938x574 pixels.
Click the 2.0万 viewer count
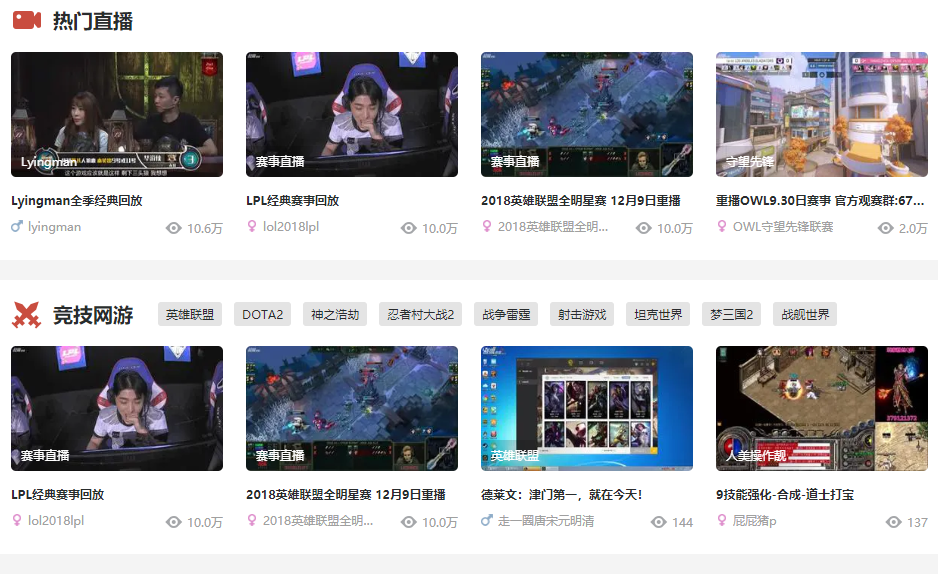pyautogui.click(x=913, y=228)
